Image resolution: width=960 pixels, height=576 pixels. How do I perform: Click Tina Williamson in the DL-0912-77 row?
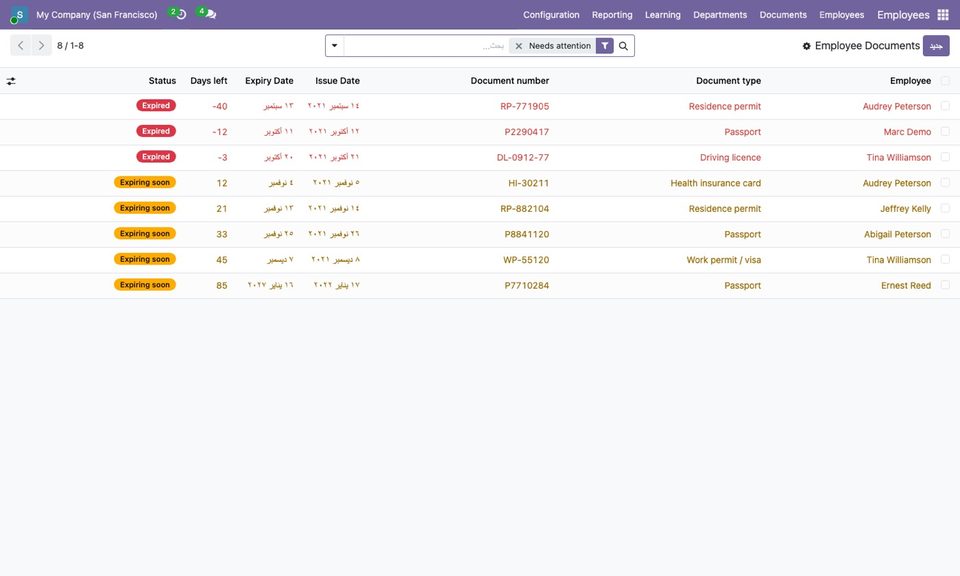point(899,157)
